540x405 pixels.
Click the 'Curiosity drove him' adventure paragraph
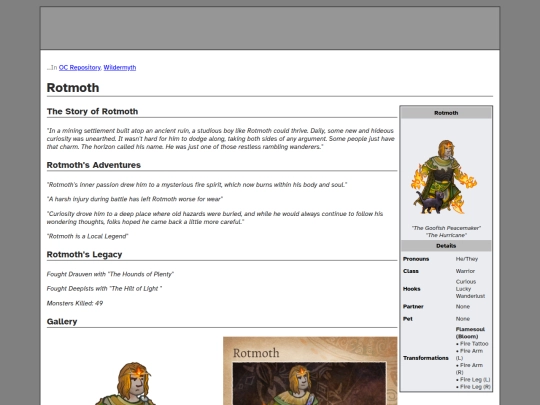215,218
